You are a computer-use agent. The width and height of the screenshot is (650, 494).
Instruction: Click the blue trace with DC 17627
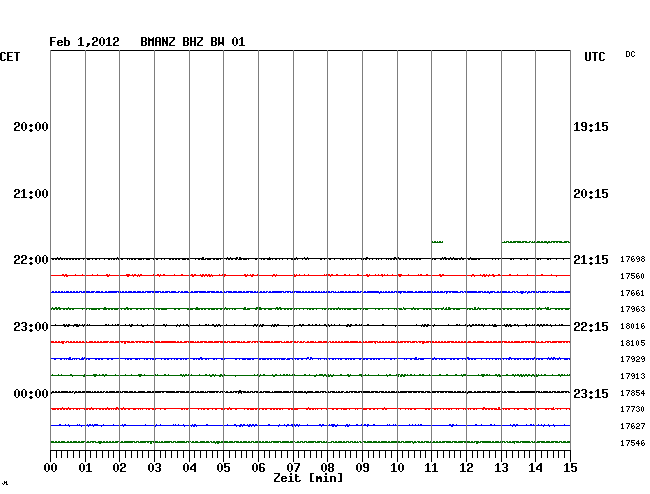pyautogui.click(x=310, y=426)
